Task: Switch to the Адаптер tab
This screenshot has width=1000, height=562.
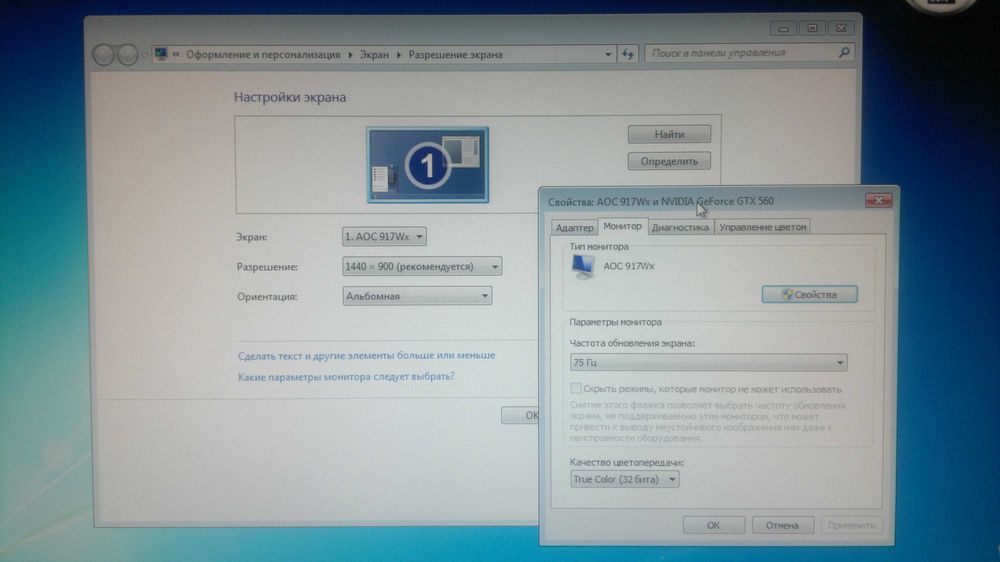Action: coord(574,228)
